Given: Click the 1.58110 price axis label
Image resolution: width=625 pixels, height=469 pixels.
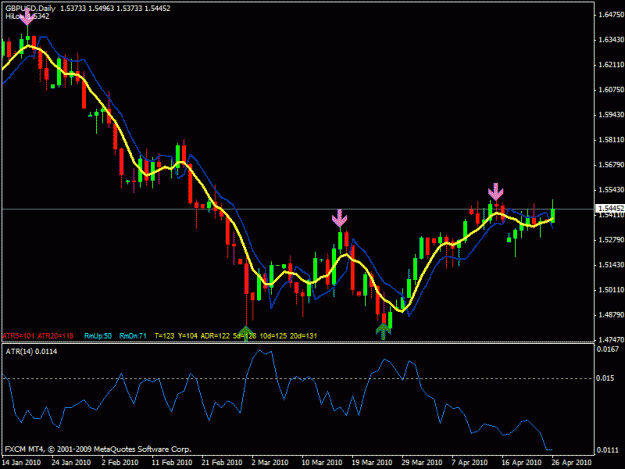Looking at the screenshot, I should (610, 140).
